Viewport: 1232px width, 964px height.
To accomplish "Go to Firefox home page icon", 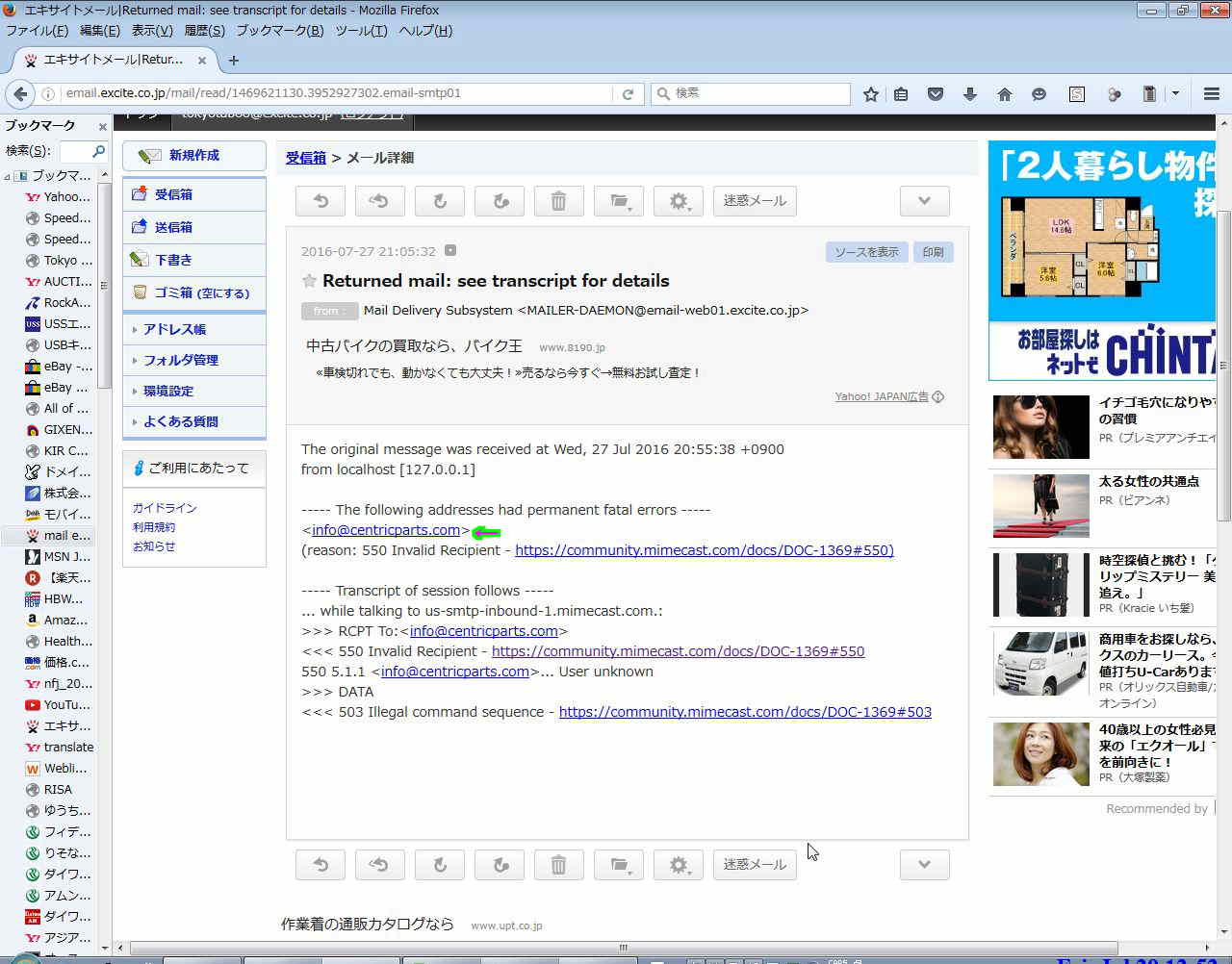I will 1004,94.
